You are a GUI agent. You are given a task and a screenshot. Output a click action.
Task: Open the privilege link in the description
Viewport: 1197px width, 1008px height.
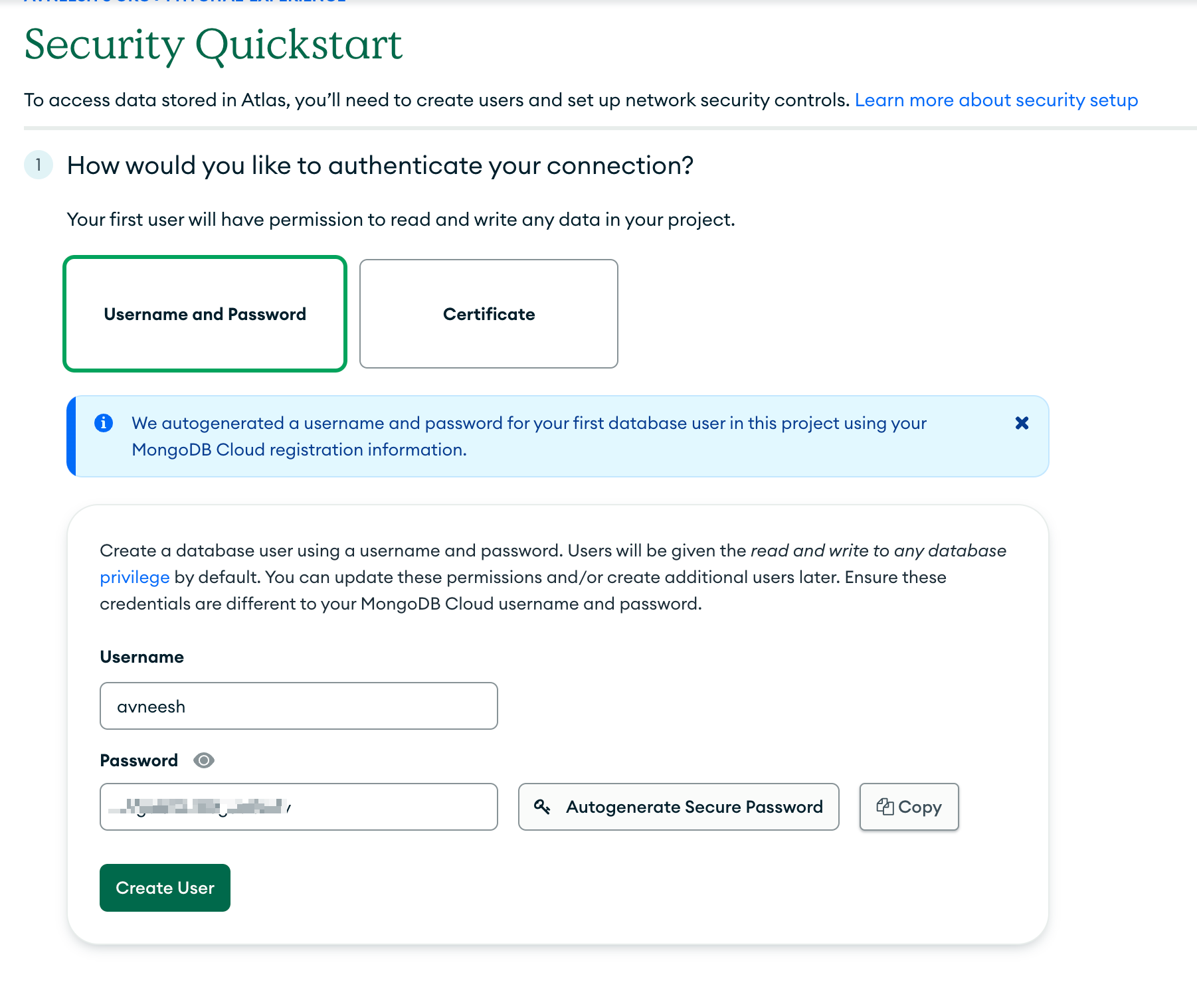134,577
